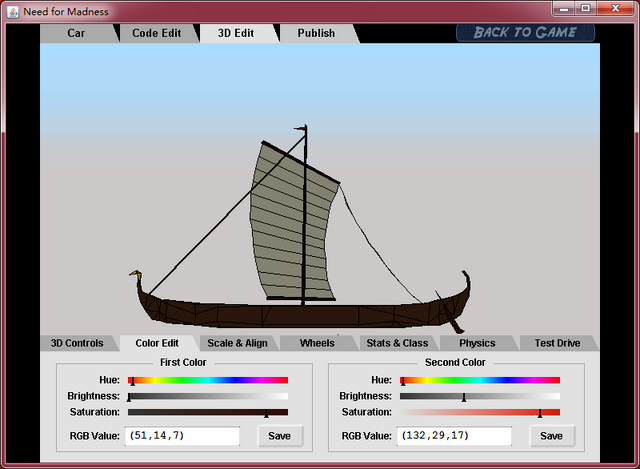Screen dimensions: 640x469
Task: Click the Second Color brightness slider
Action: coord(480,396)
